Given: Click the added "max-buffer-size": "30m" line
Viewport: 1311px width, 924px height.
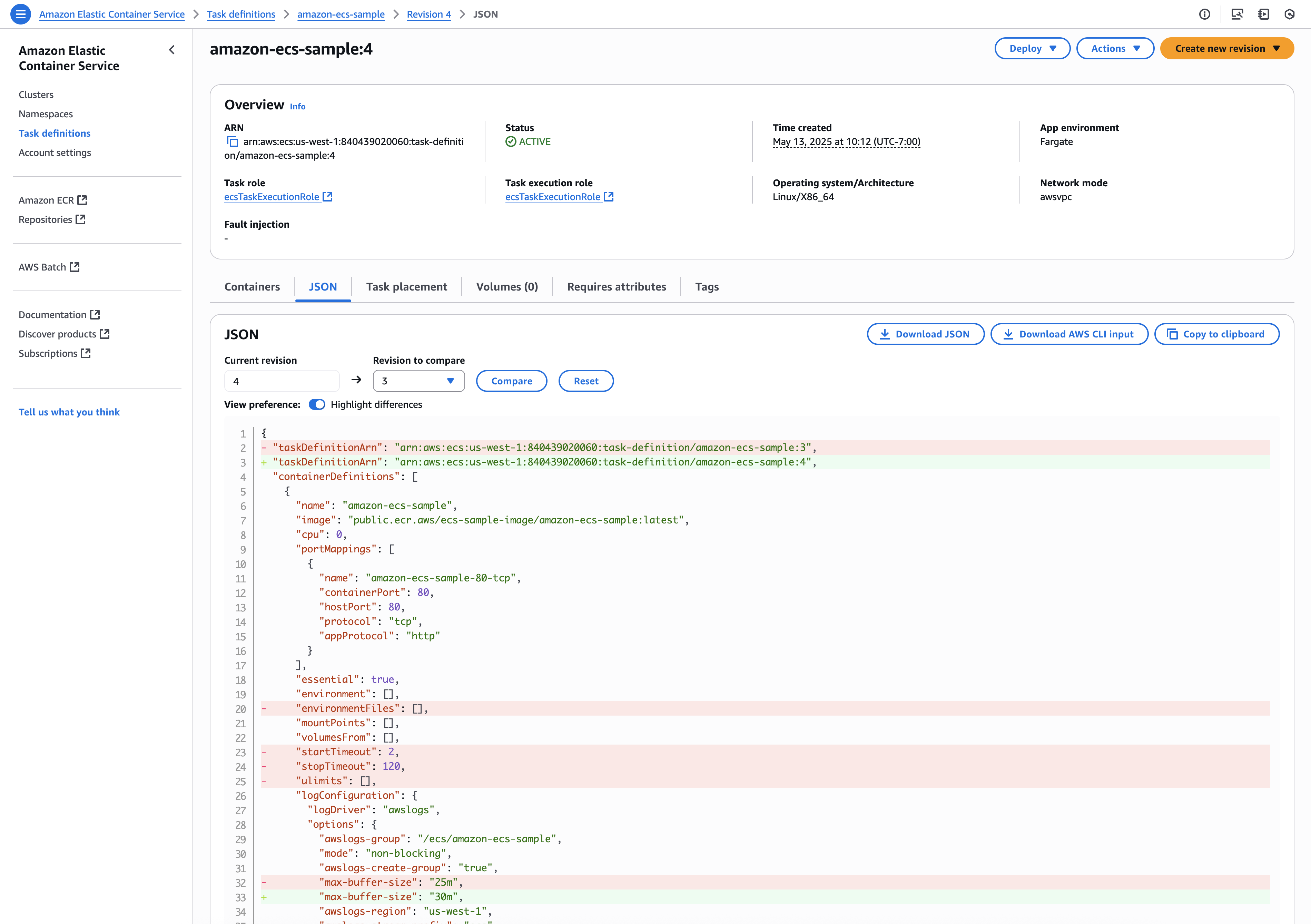Looking at the screenshot, I should [765, 897].
